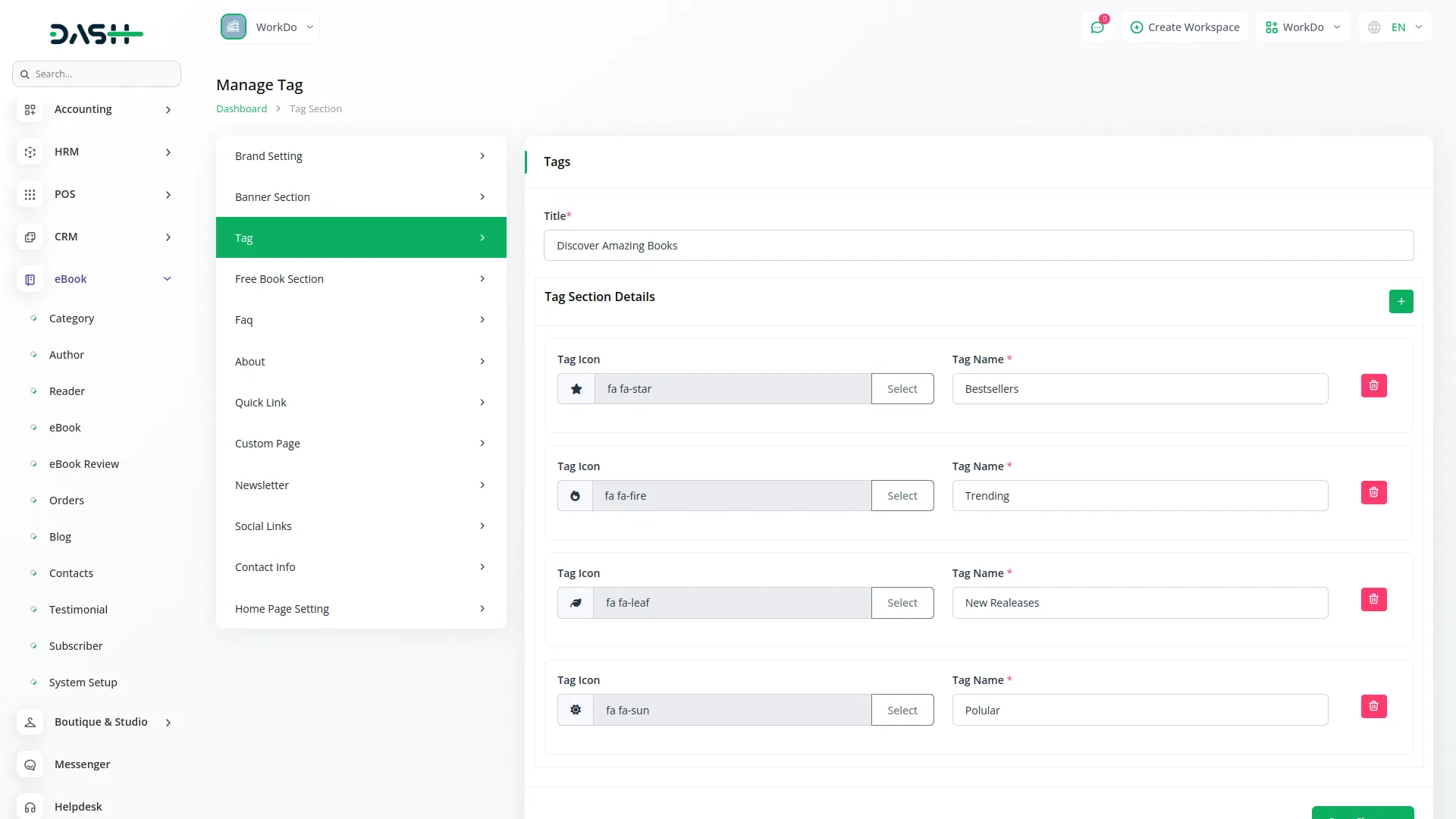This screenshot has height=819, width=1456.
Task: Remove the New Realeases tag row
Action: coord(1373,600)
